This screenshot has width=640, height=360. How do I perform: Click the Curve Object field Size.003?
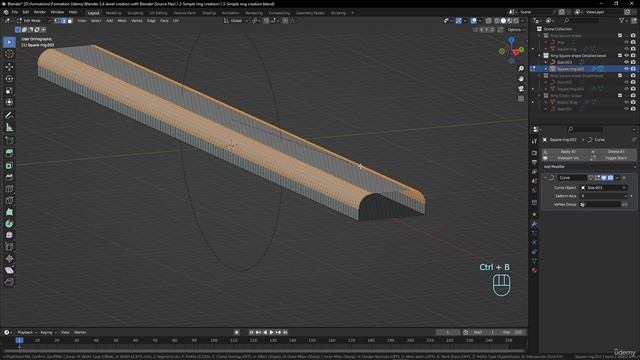[604, 188]
